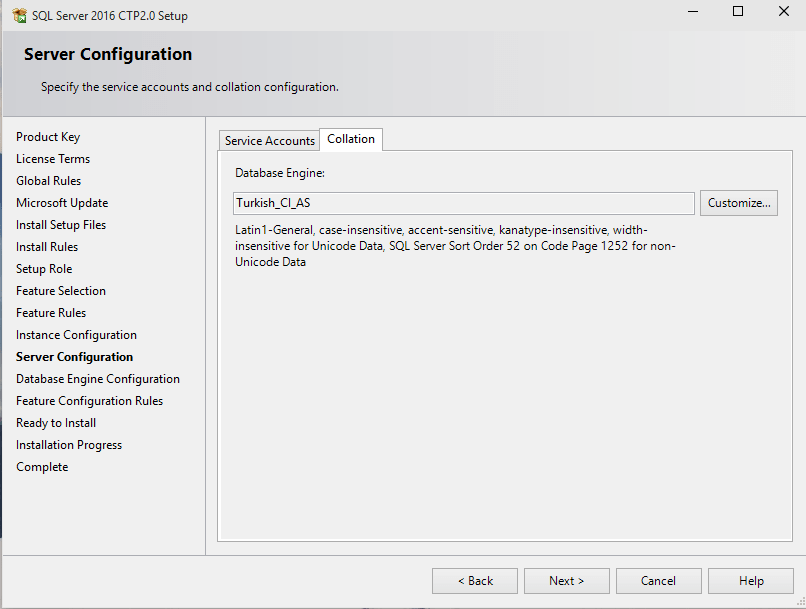
Task: Select Feature Configuration Rules step
Action: (x=89, y=401)
